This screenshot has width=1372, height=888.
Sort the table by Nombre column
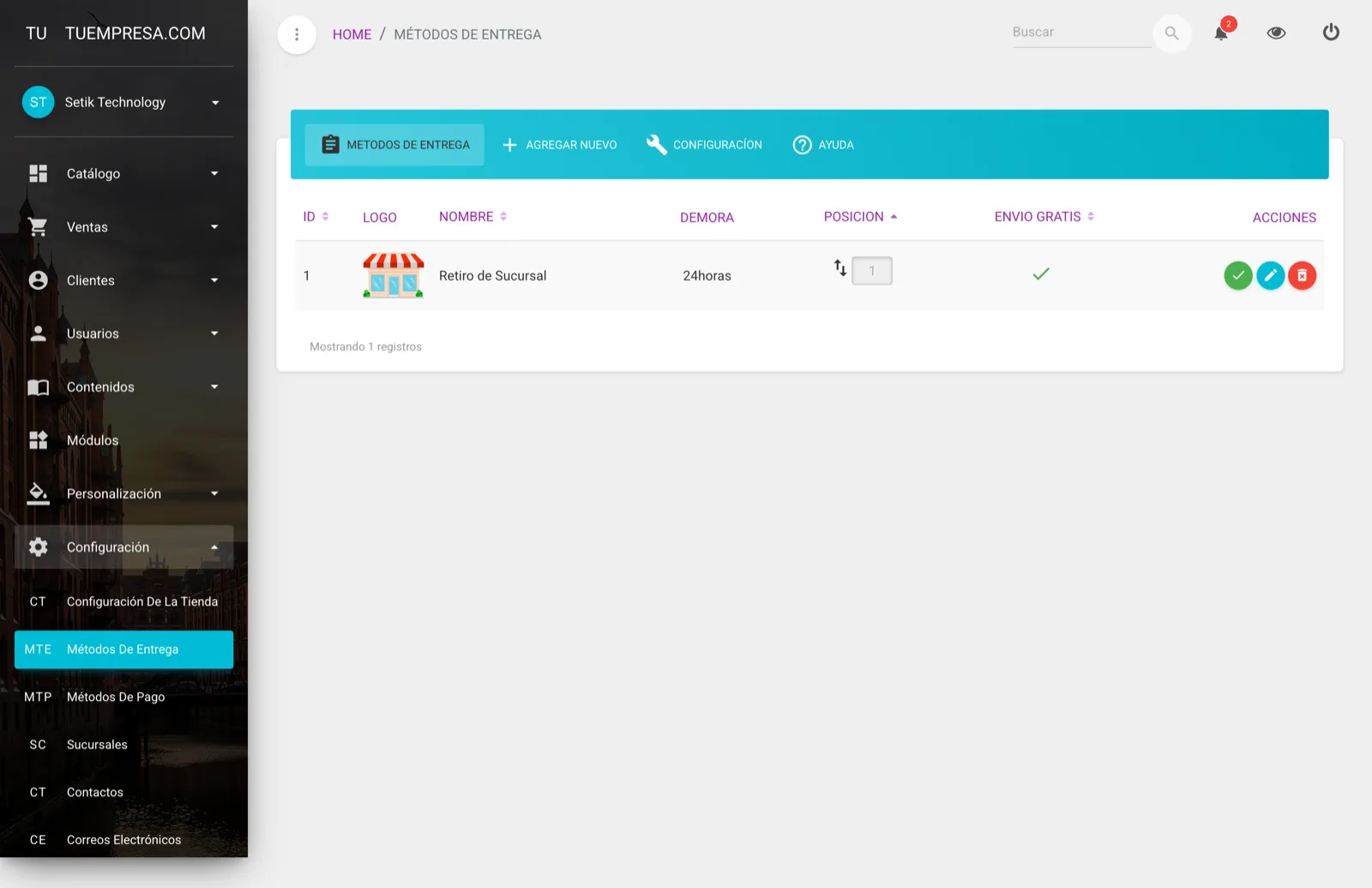click(472, 217)
